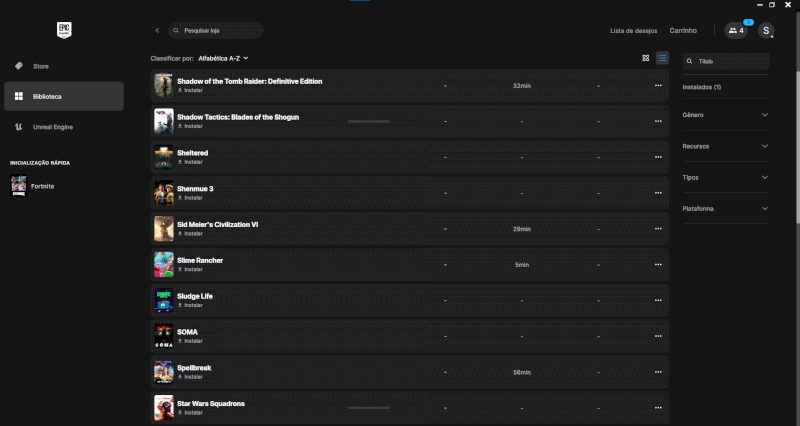The height and width of the screenshot is (426, 800).
Task: Click the Epic Games logo
Action: coord(63,30)
